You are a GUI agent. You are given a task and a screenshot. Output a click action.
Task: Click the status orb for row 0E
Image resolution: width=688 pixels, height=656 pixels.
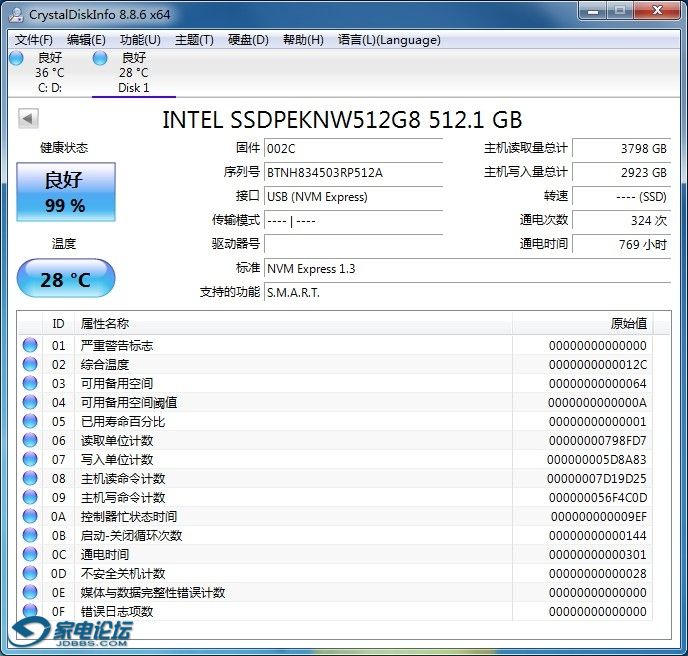[30, 592]
